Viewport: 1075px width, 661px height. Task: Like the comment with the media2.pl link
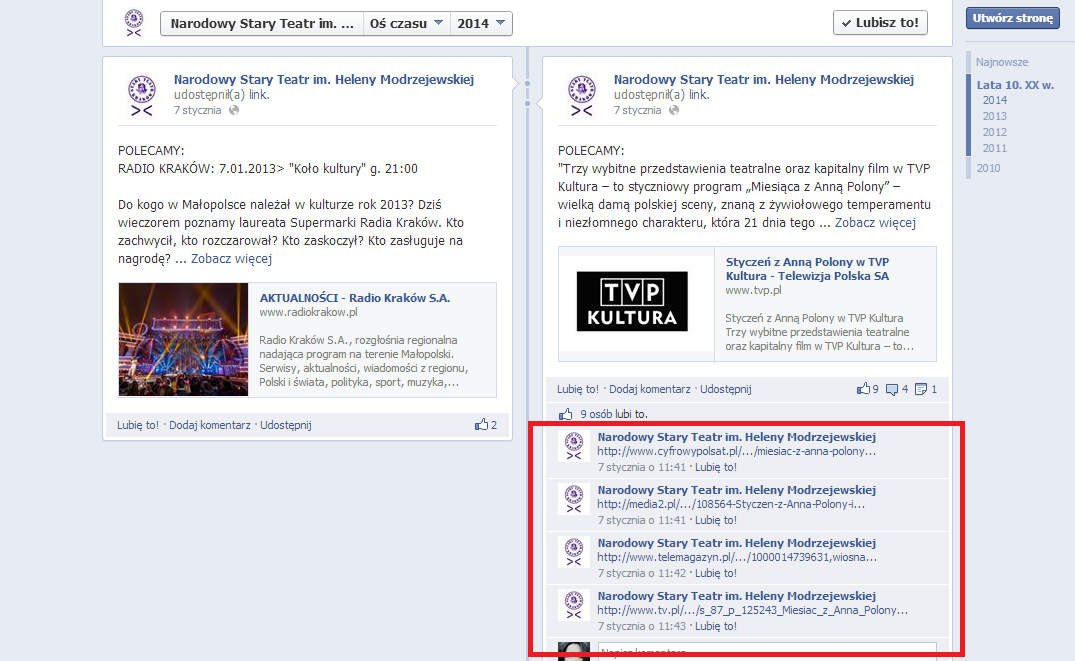716,520
